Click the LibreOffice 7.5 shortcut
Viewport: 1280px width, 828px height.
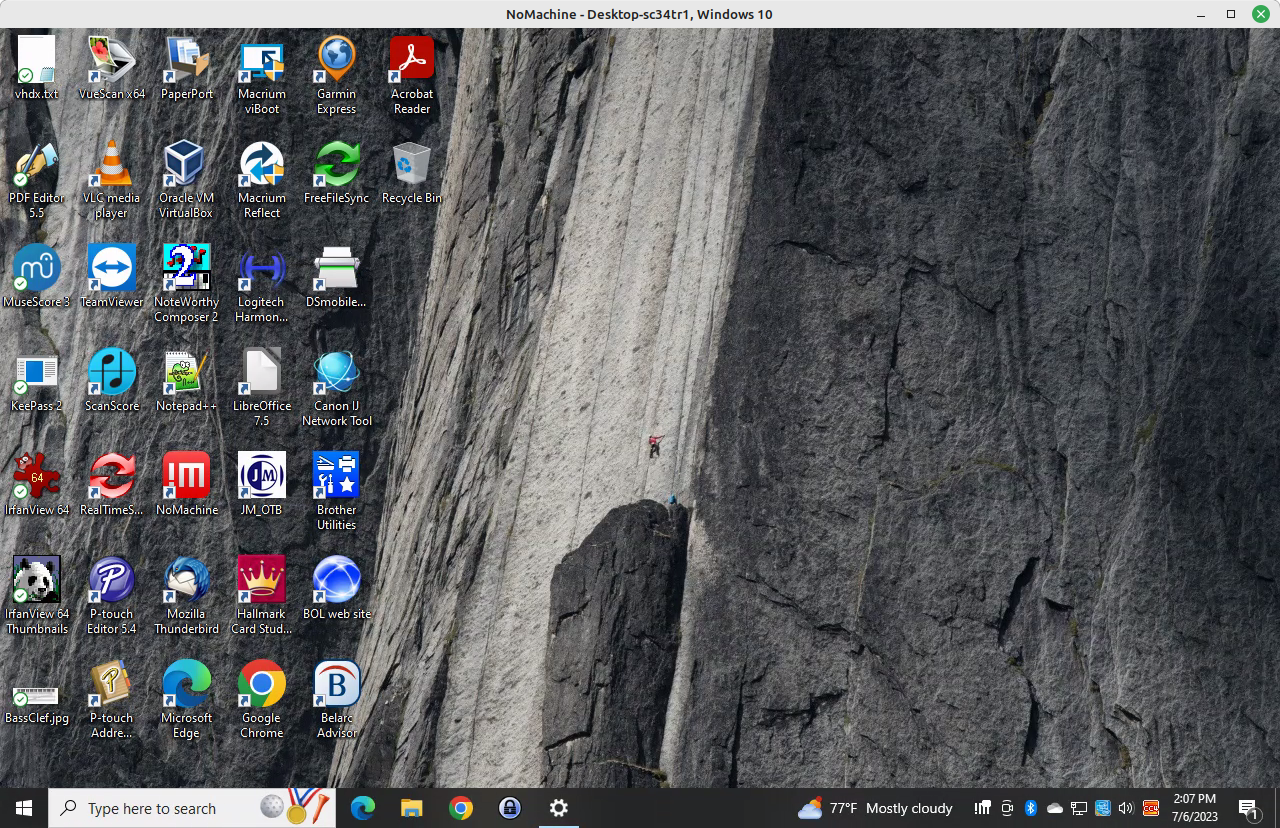pos(262,388)
